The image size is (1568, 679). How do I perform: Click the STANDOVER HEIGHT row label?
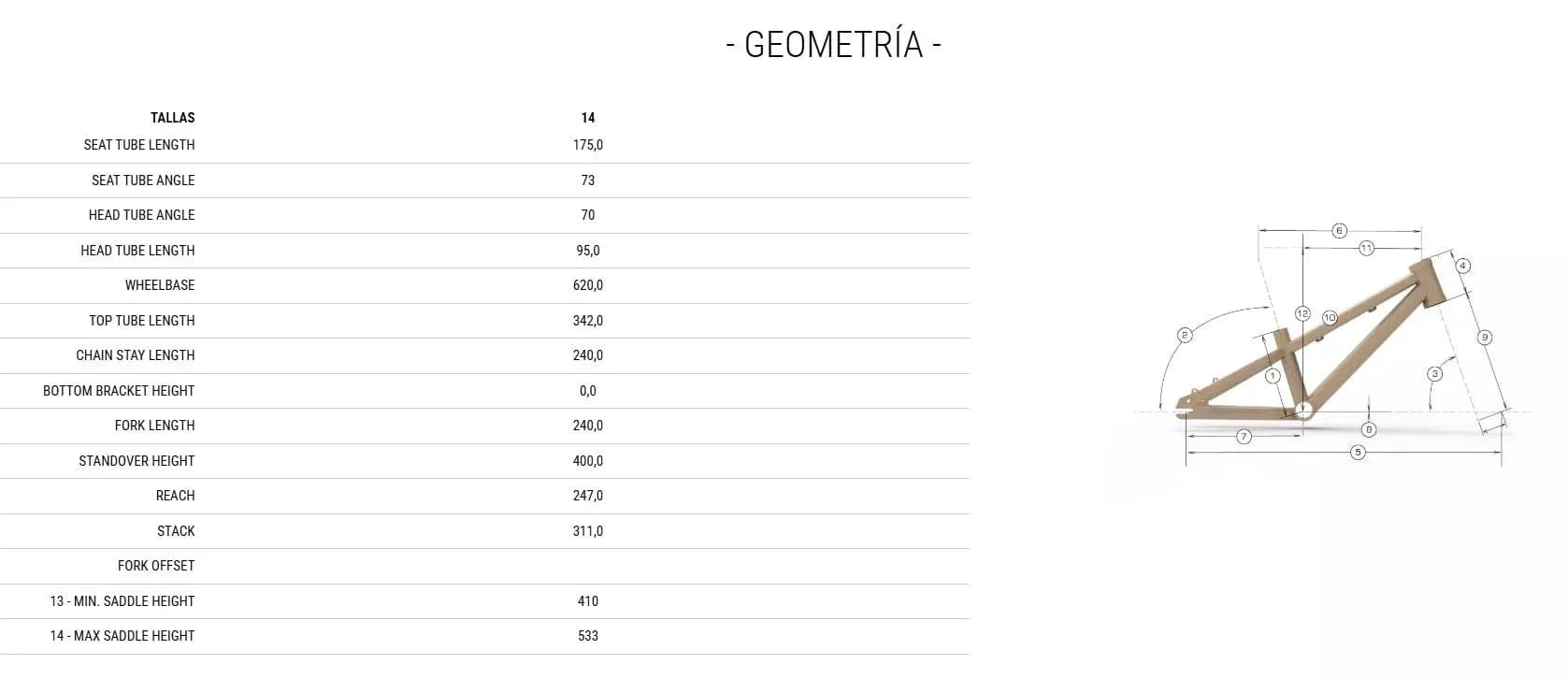click(137, 461)
